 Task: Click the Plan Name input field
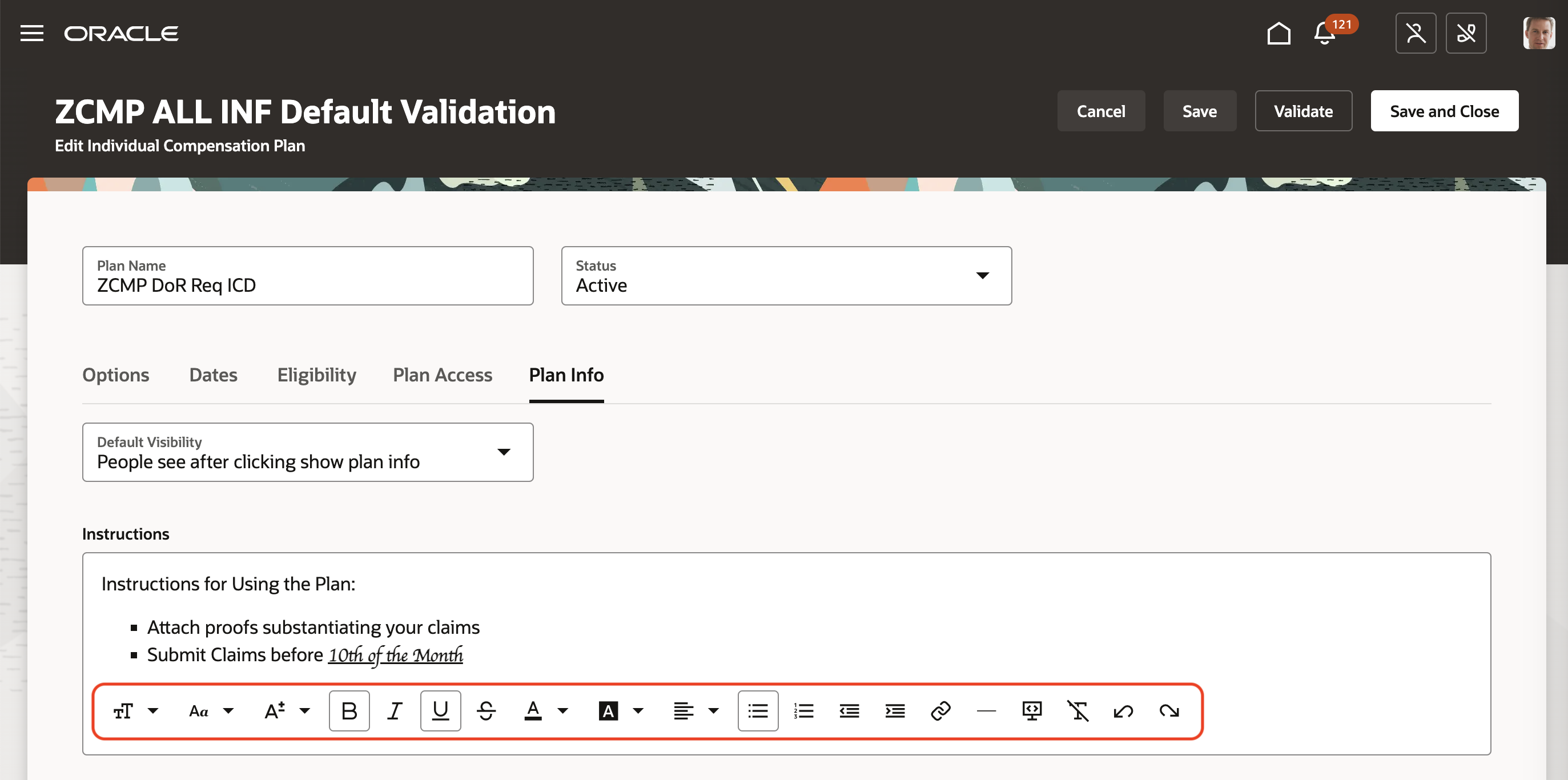[x=308, y=276]
